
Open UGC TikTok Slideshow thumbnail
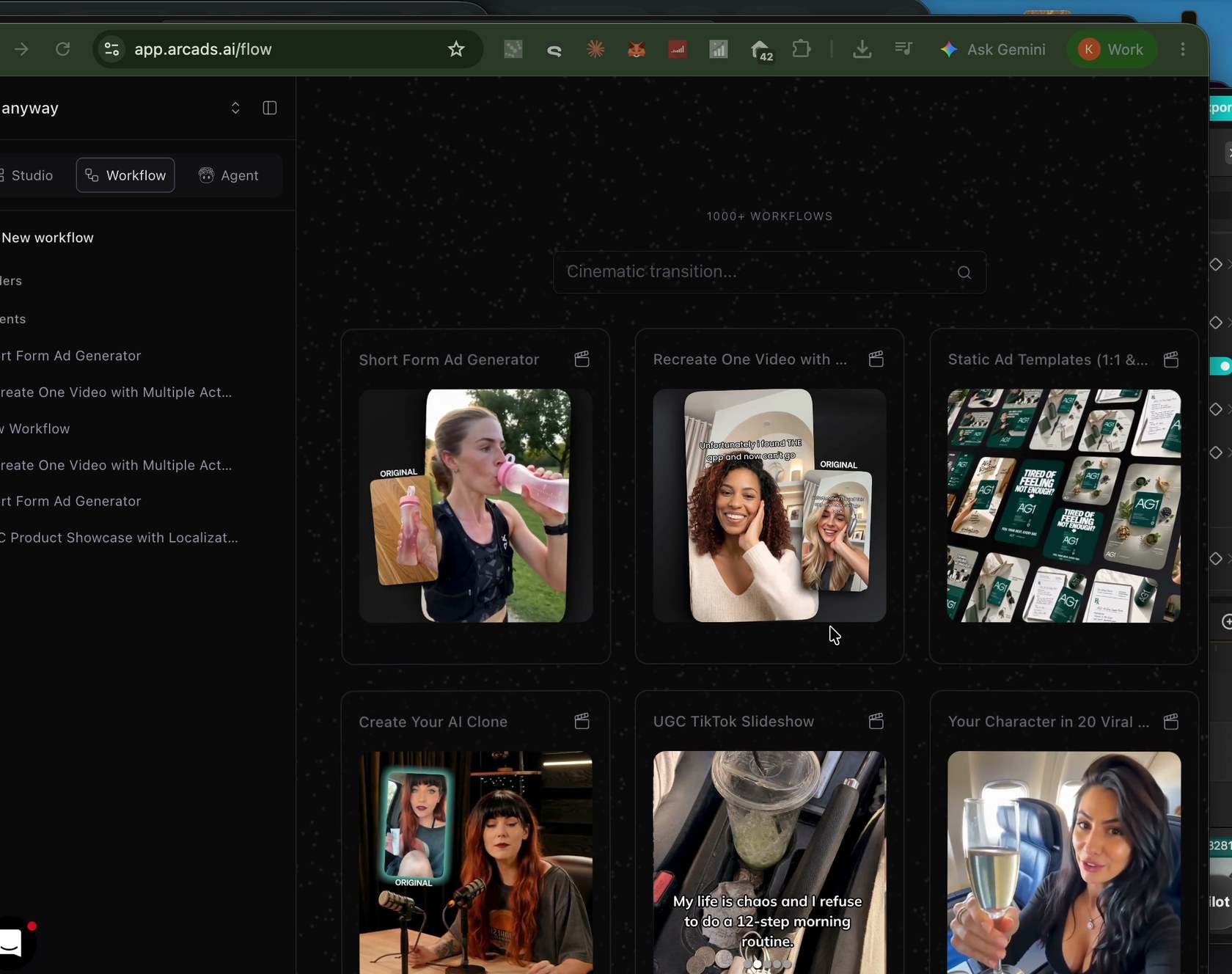(769, 863)
